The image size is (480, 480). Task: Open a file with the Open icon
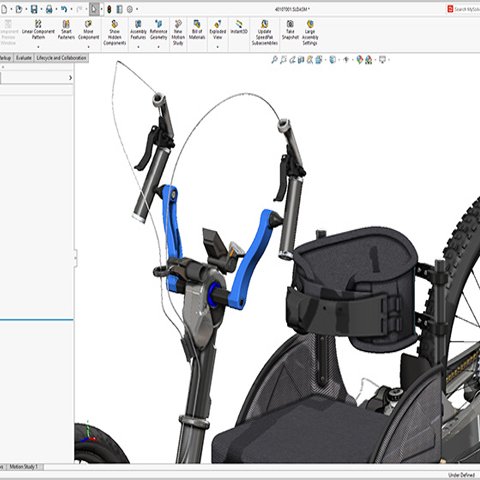(19, 9)
